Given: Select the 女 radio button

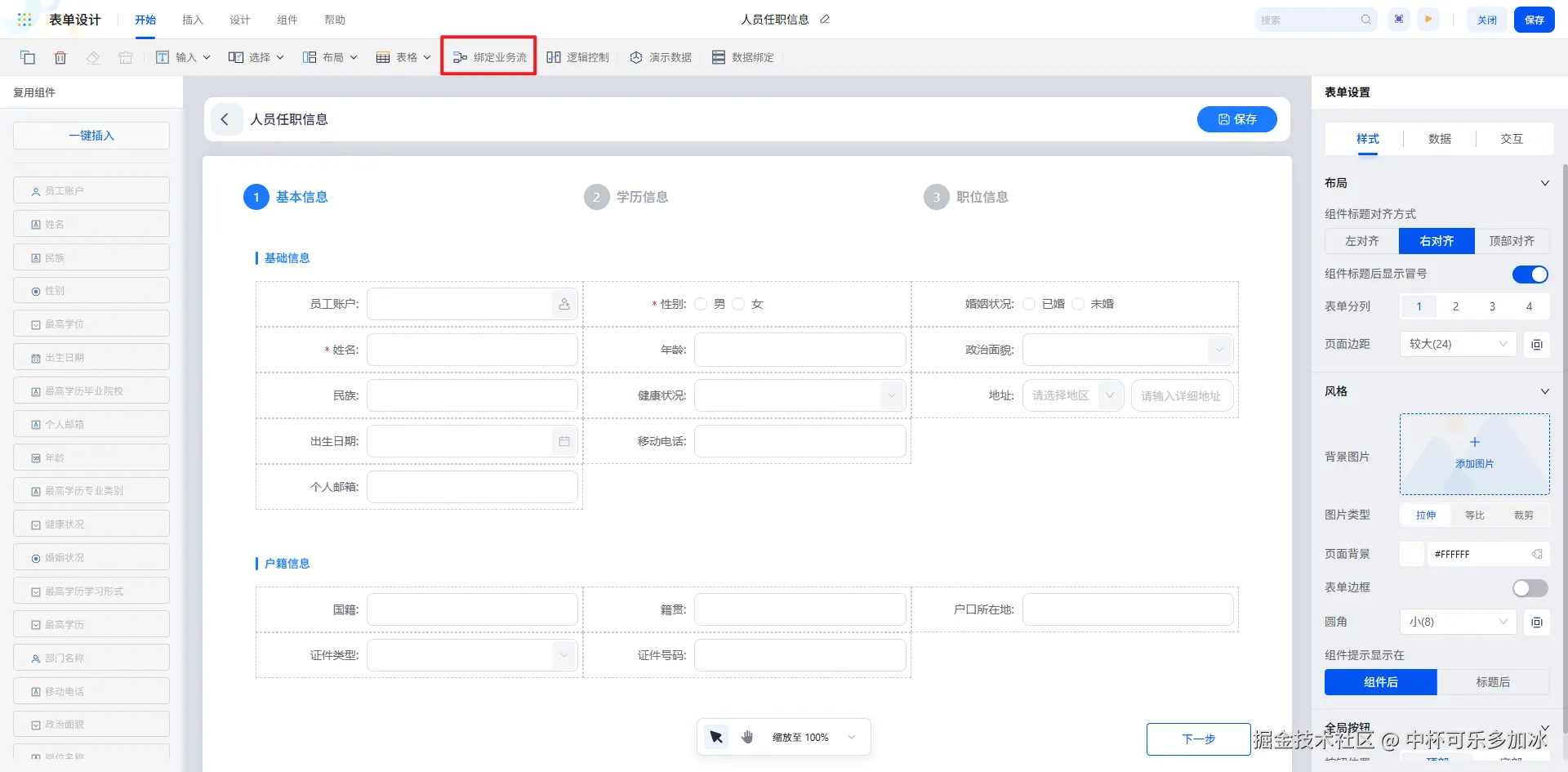Looking at the screenshot, I should [738, 304].
